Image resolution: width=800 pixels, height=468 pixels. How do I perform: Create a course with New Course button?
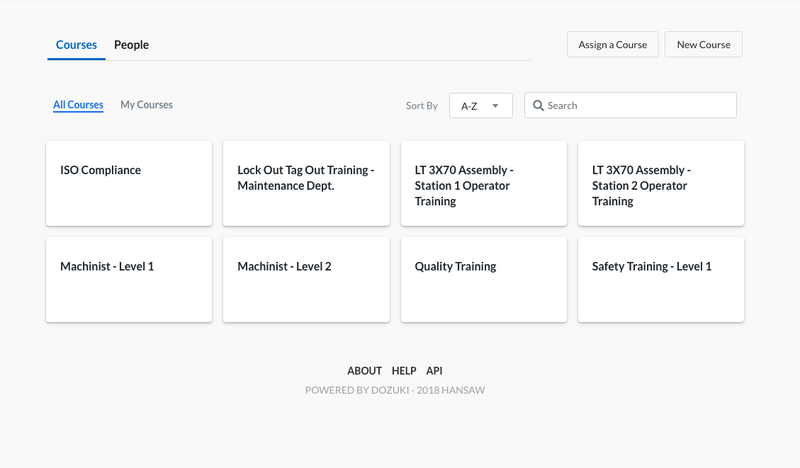click(703, 44)
